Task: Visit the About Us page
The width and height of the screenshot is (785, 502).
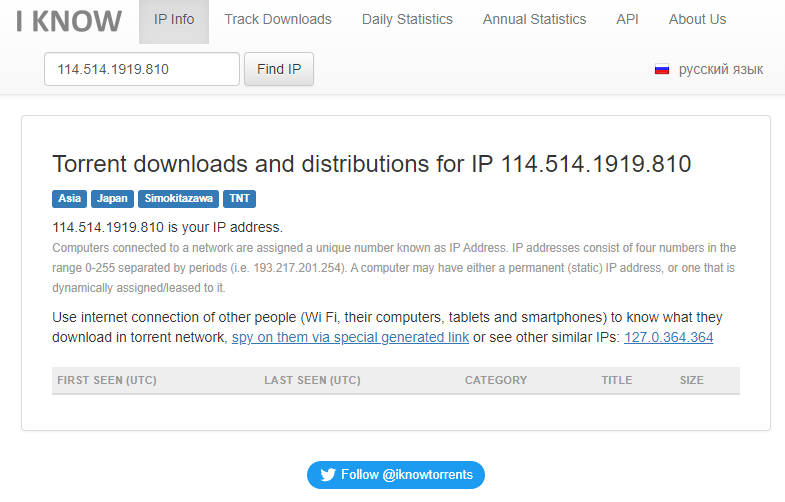Action: coord(697,20)
